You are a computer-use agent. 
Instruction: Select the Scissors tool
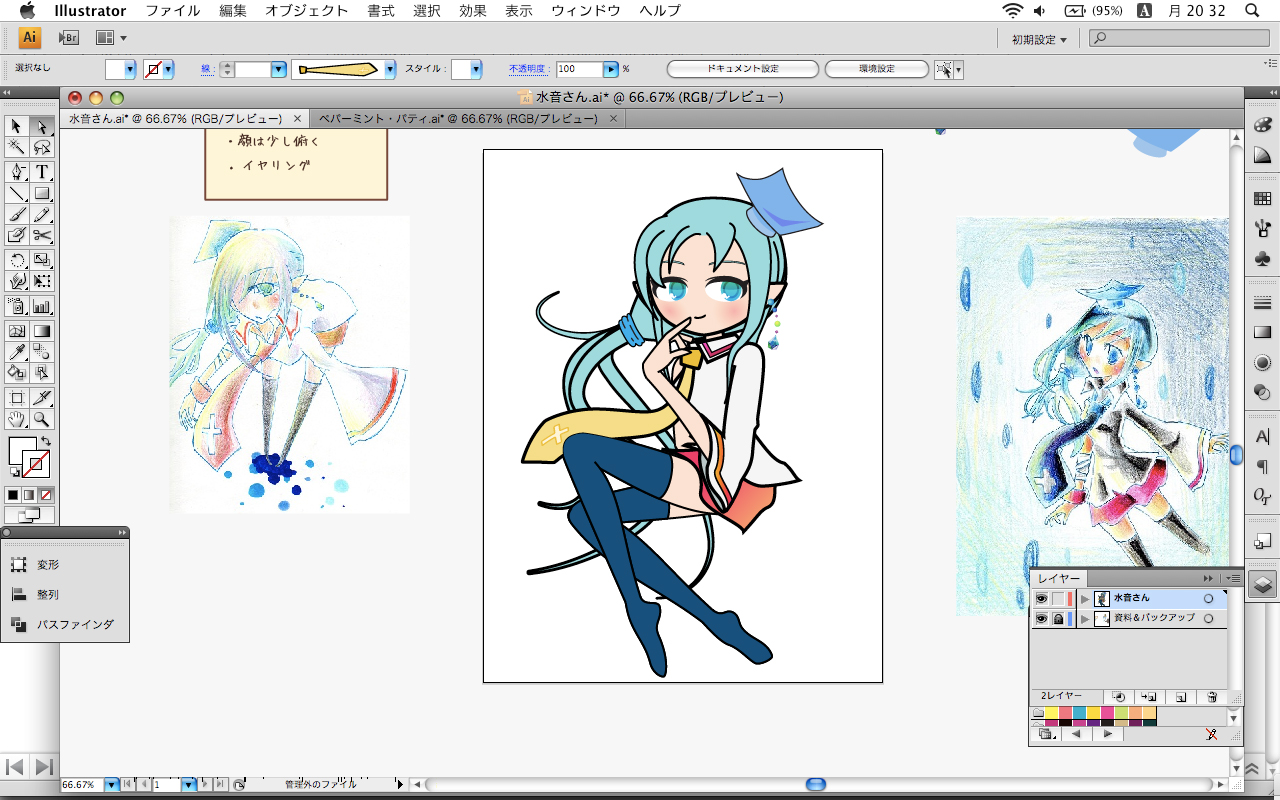42,235
